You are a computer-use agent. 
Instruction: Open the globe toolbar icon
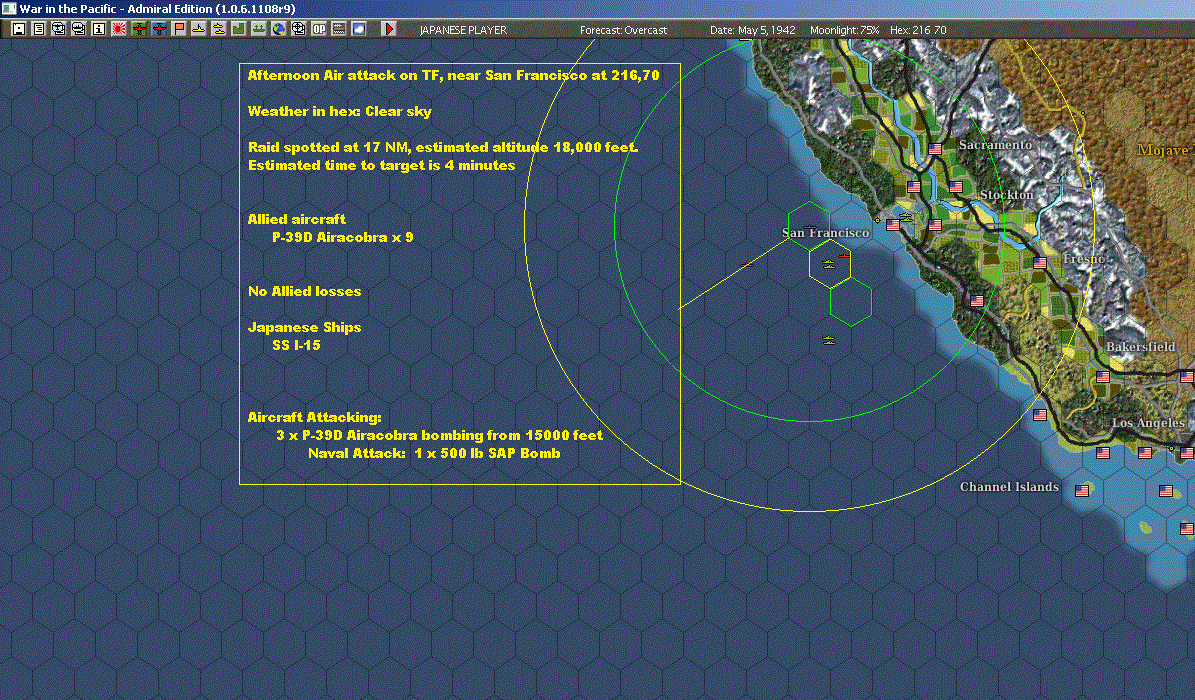tap(279, 29)
